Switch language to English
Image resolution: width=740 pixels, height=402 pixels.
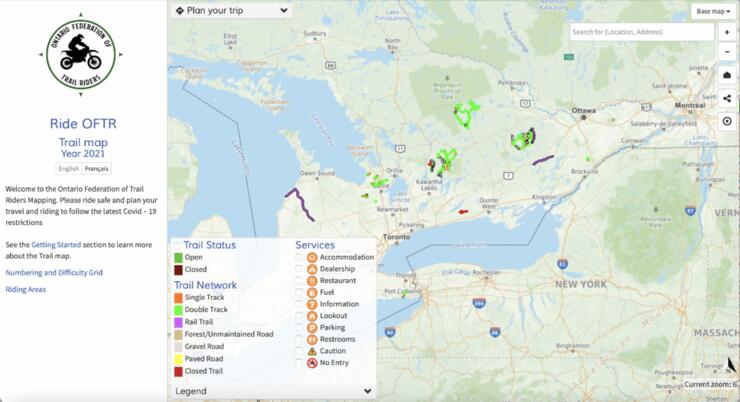(67, 170)
